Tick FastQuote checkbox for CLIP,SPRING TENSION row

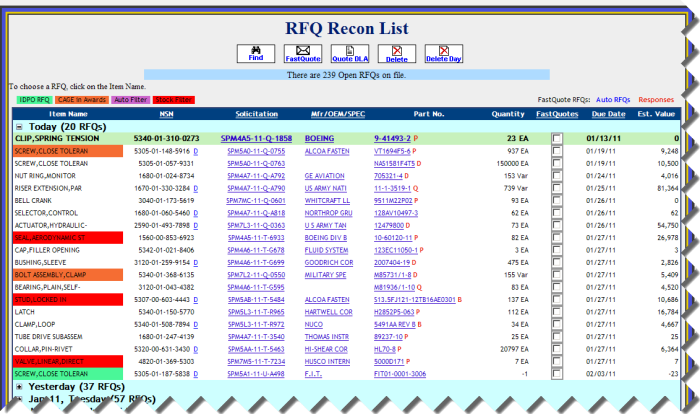pos(557,138)
